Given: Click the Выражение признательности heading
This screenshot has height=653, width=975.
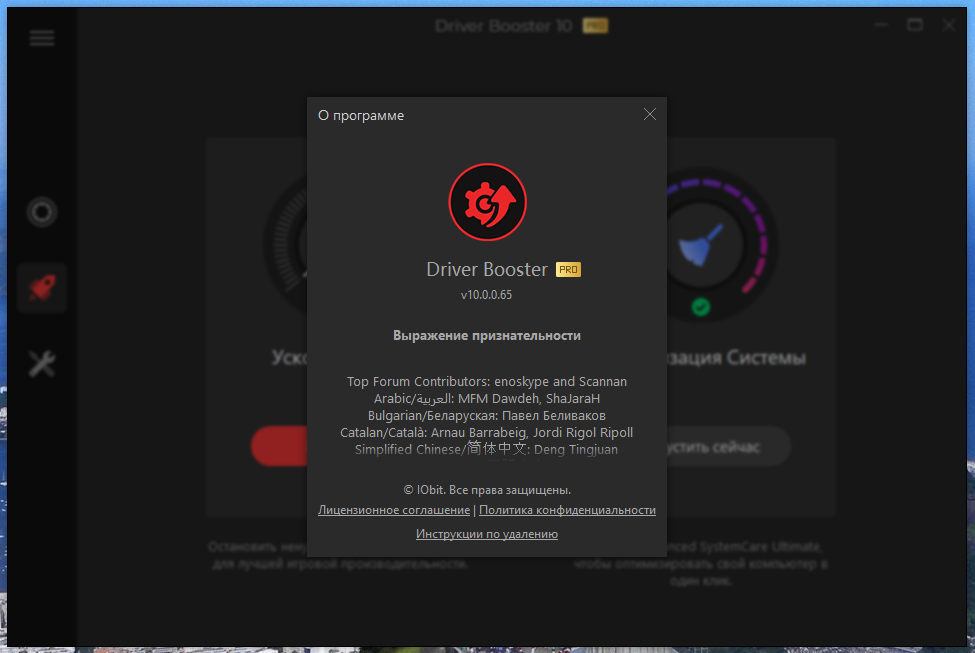Looking at the screenshot, I should pyautogui.click(x=487, y=336).
